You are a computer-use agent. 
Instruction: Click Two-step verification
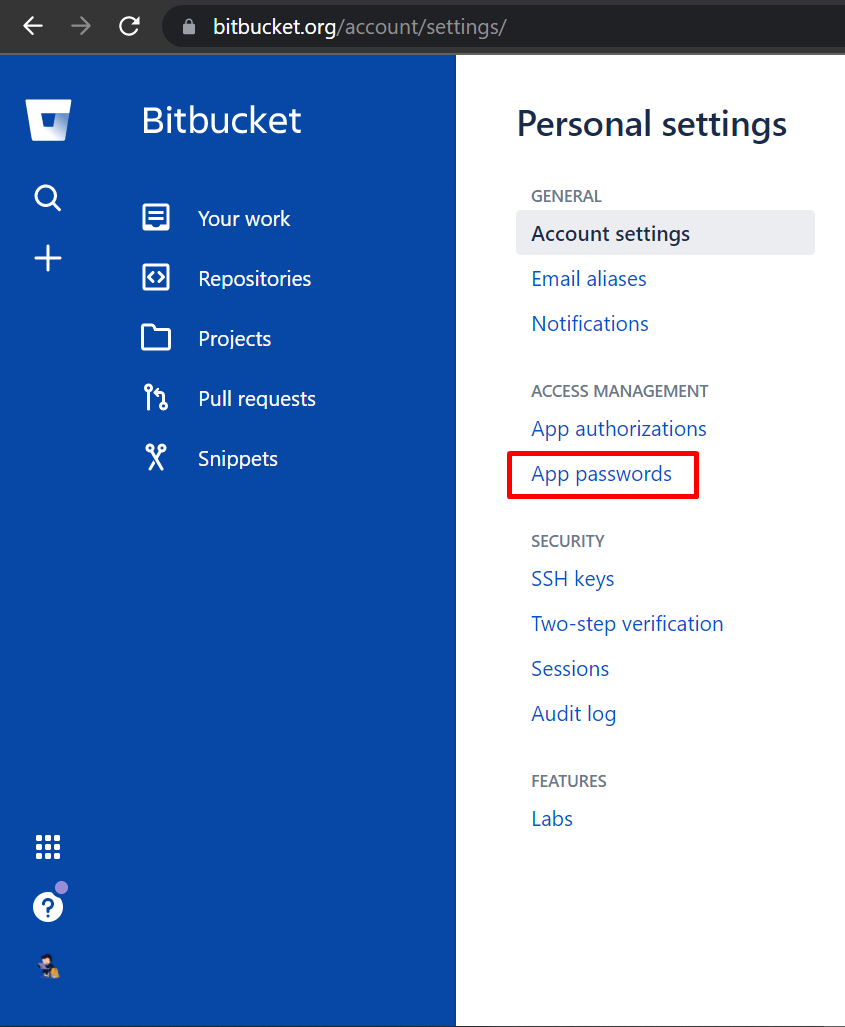[x=627, y=623]
